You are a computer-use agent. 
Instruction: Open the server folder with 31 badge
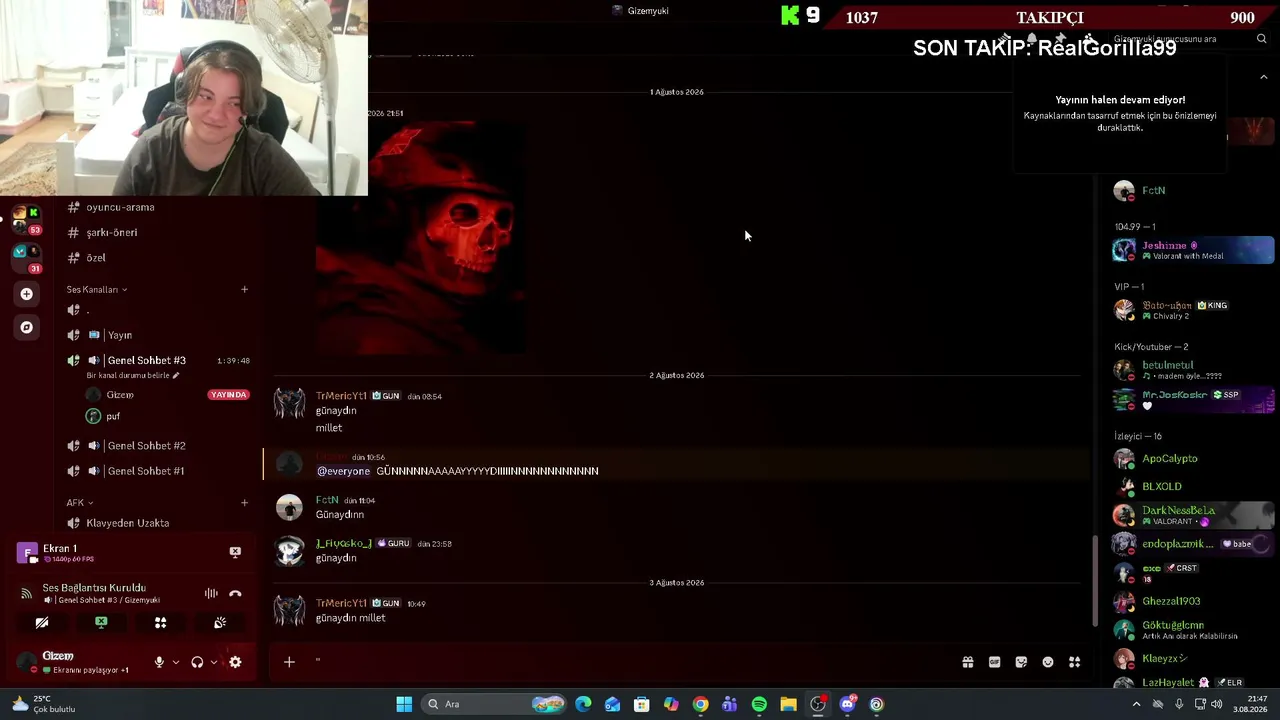click(26, 258)
